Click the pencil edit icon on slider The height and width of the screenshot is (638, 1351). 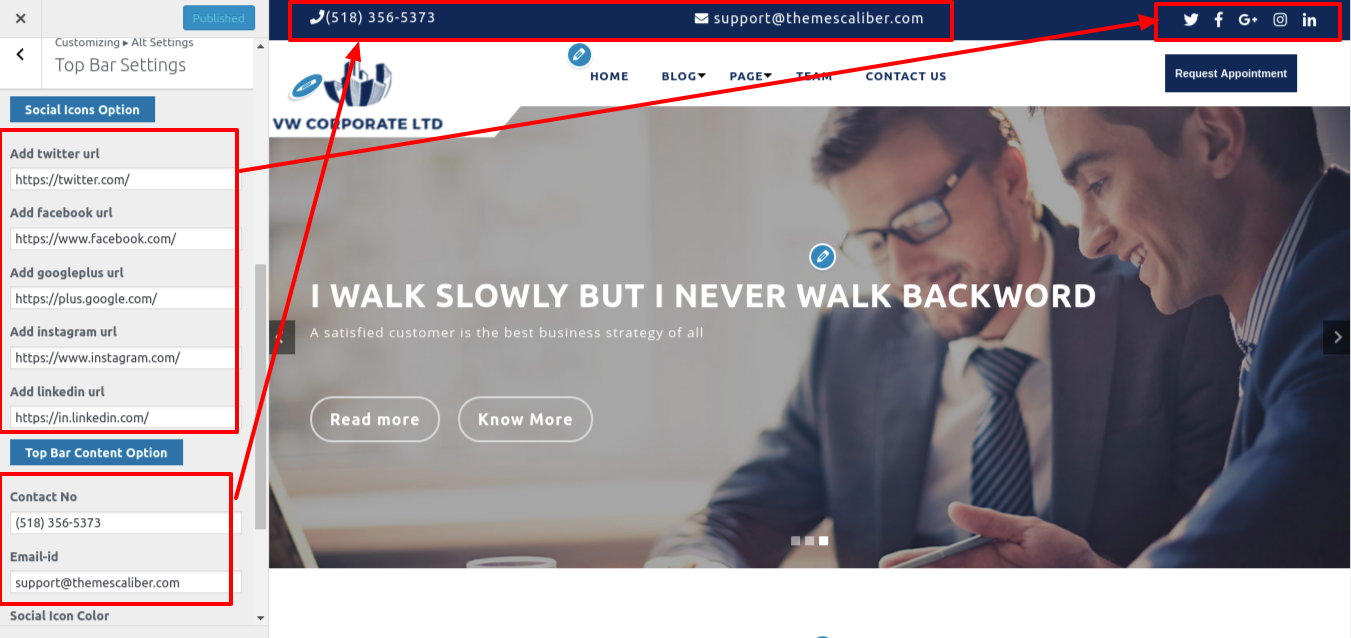[822, 257]
